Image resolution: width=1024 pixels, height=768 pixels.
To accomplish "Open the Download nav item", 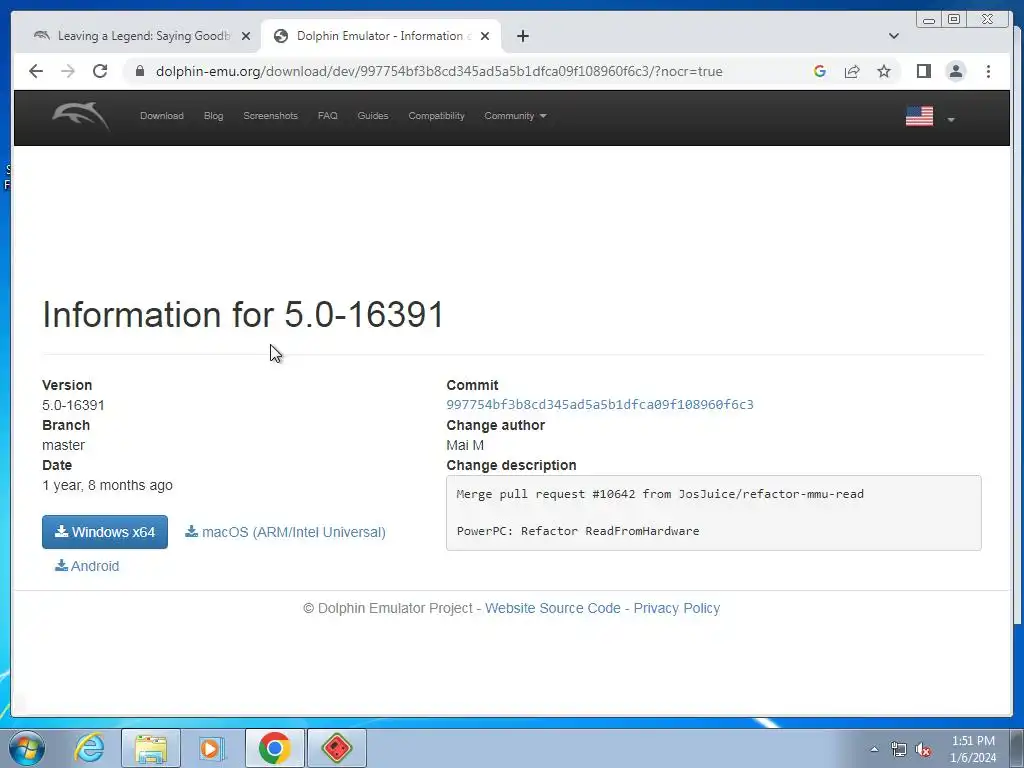I will 161,116.
